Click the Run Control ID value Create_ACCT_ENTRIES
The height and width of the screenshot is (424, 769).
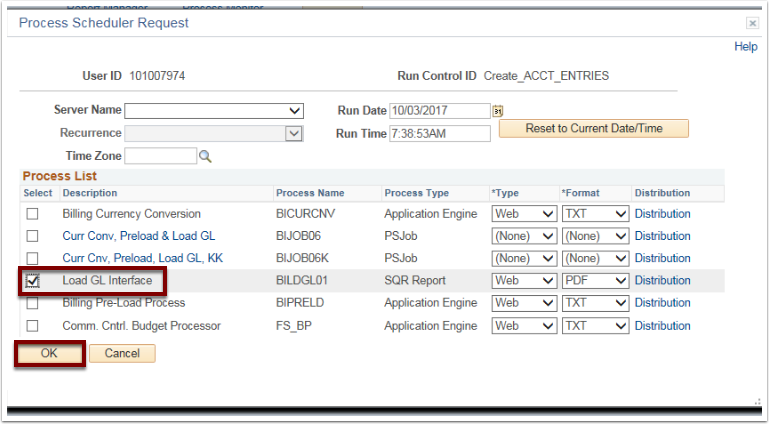point(546,76)
